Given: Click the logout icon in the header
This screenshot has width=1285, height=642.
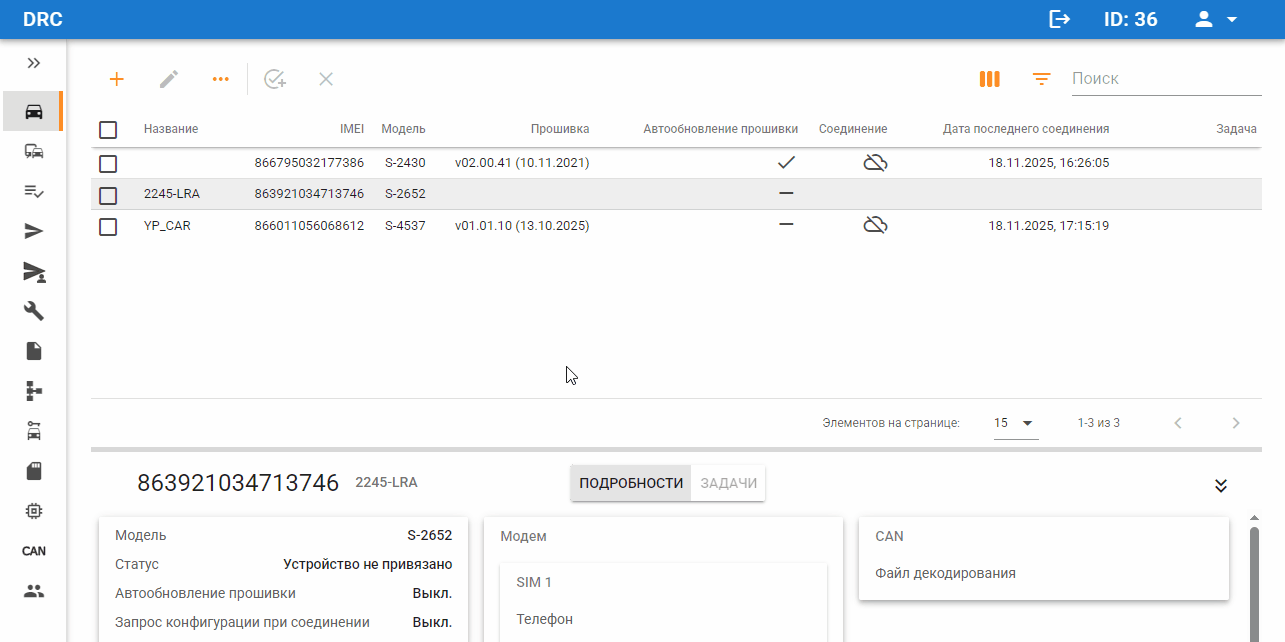Looking at the screenshot, I should (1059, 19).
